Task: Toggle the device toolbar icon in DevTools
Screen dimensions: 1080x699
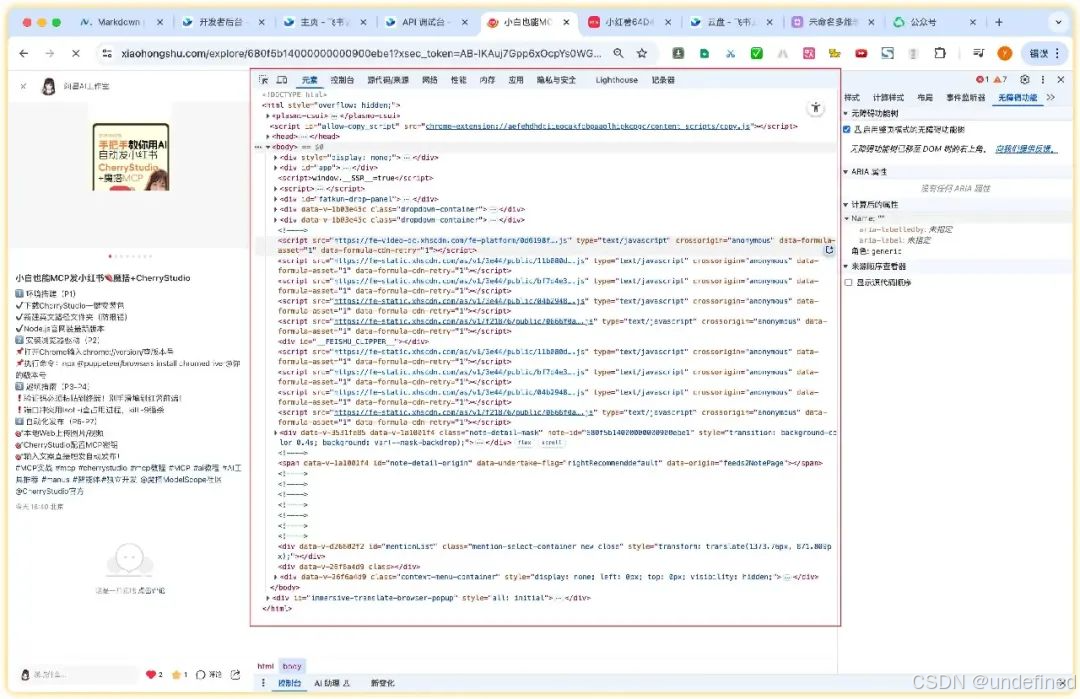Action: 282,80
